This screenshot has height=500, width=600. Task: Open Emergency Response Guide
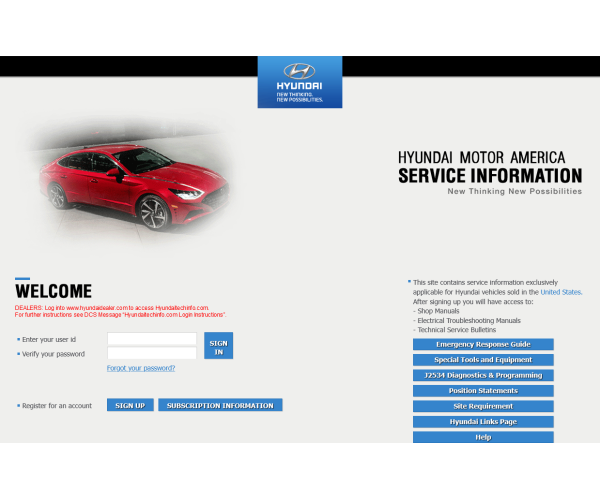pyautogui.click(x=483, y=344)
